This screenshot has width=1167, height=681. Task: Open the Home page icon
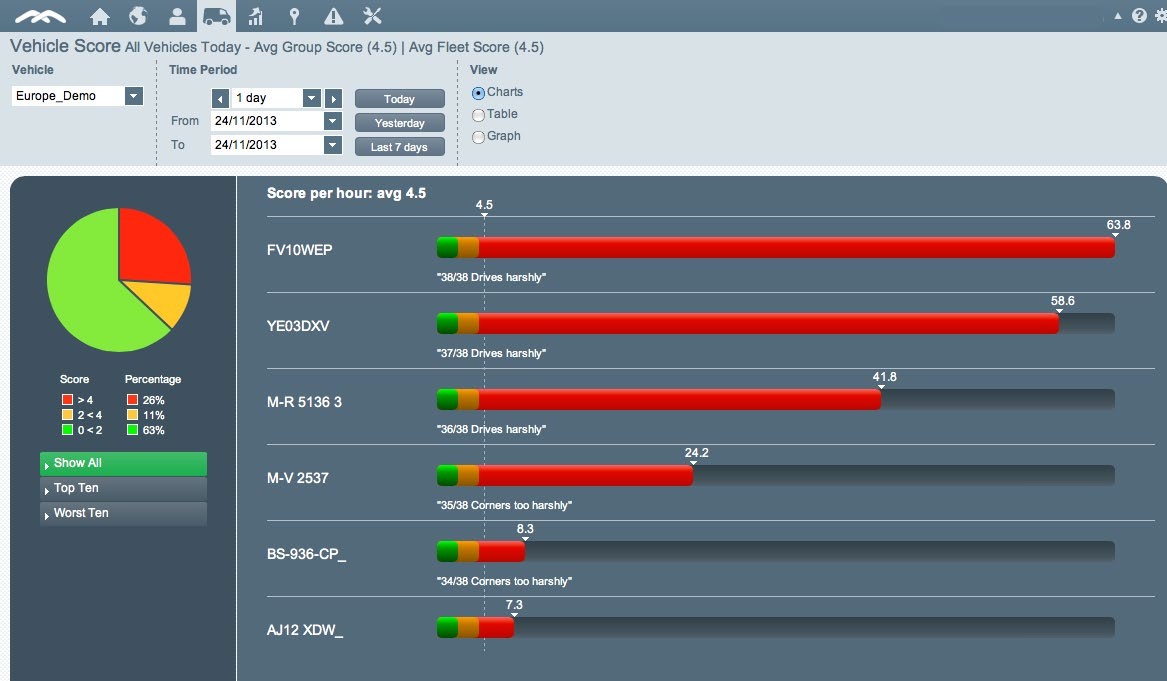[x=98, y=15]
